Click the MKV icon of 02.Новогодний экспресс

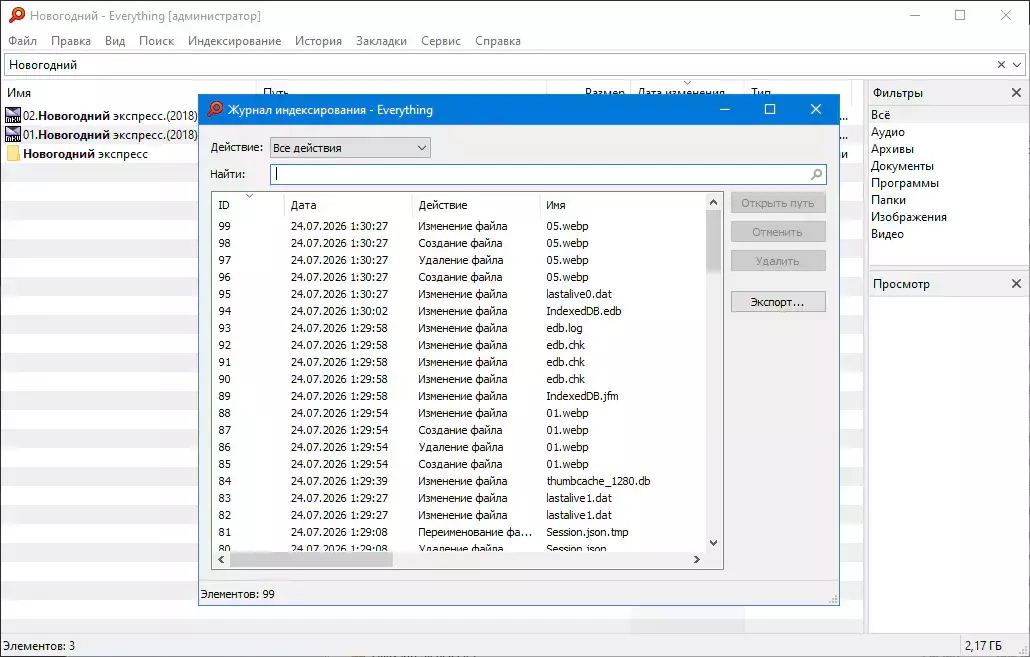click(12, 116)
